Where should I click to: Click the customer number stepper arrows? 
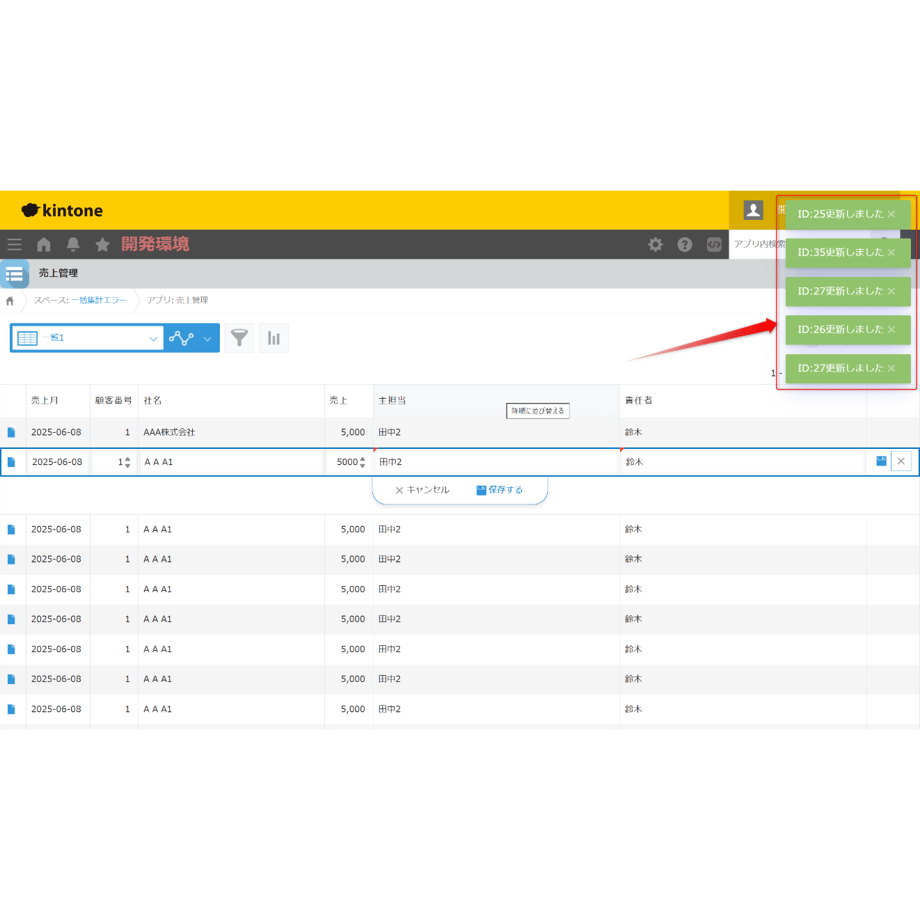tap(127, 462)
